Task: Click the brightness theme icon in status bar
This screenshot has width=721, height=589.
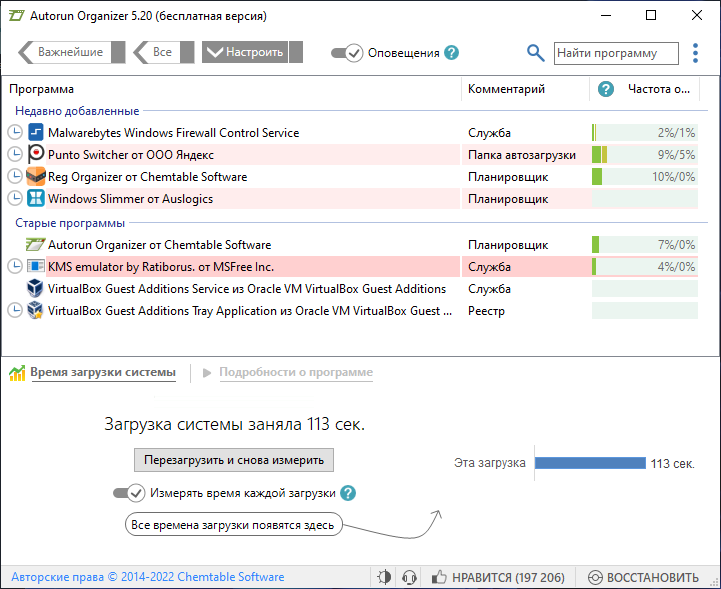Action: pyautogui.click(x=384, y=577)
